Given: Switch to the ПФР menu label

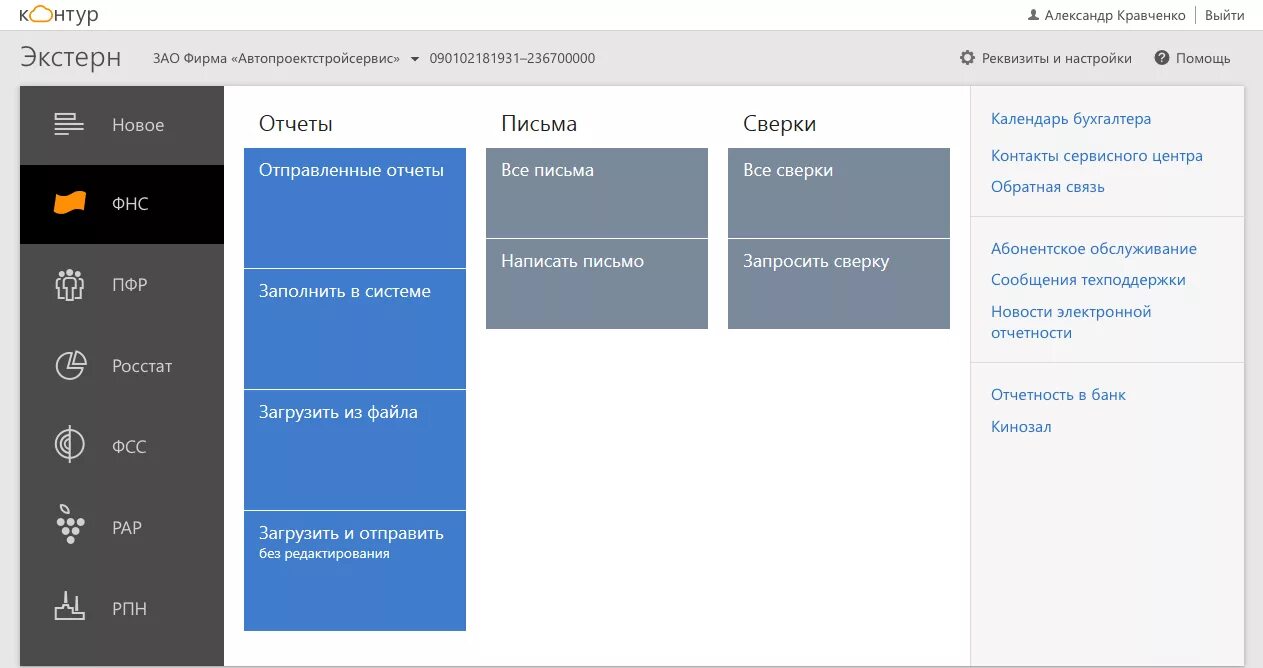Looking at the screenshot, I should tap(130, 285).
